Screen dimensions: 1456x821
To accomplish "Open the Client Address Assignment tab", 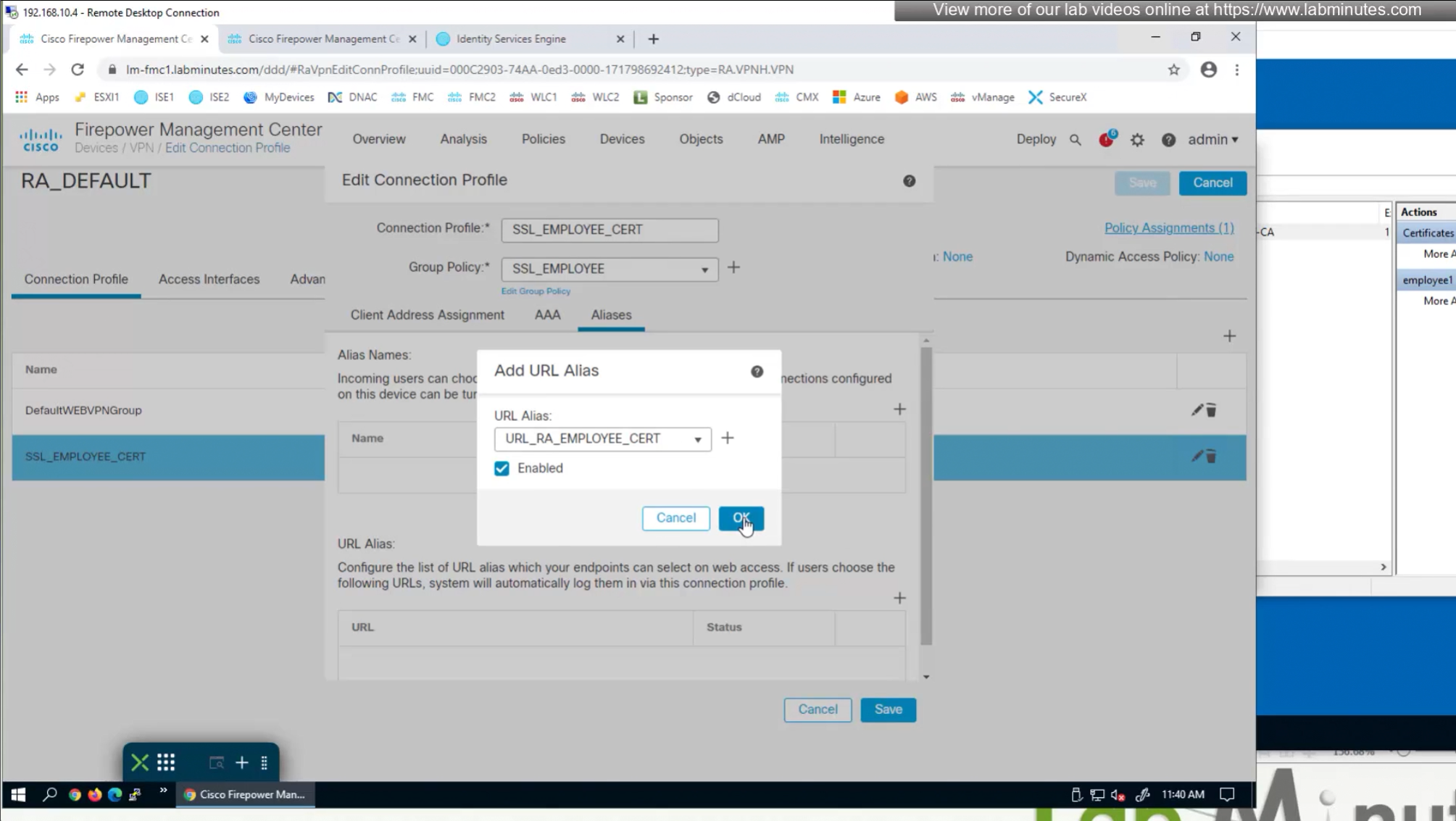I will (427, 315).
